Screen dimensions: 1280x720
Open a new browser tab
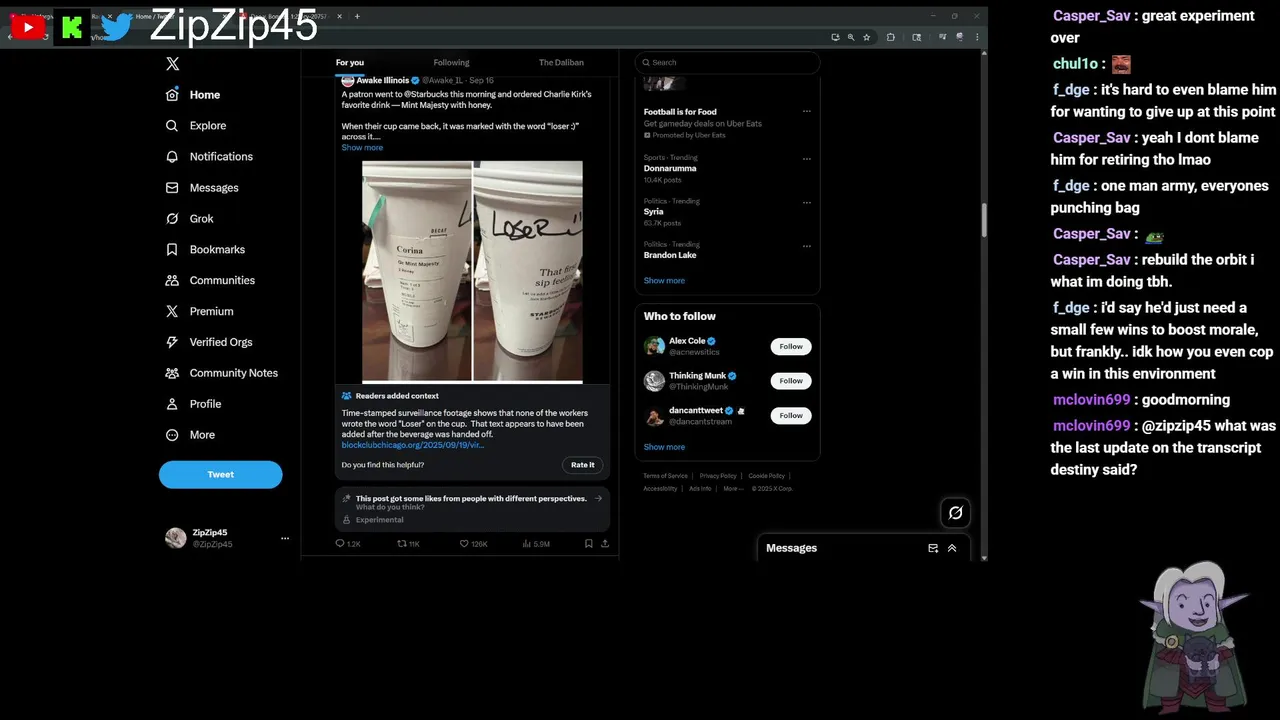coord(357,16)
